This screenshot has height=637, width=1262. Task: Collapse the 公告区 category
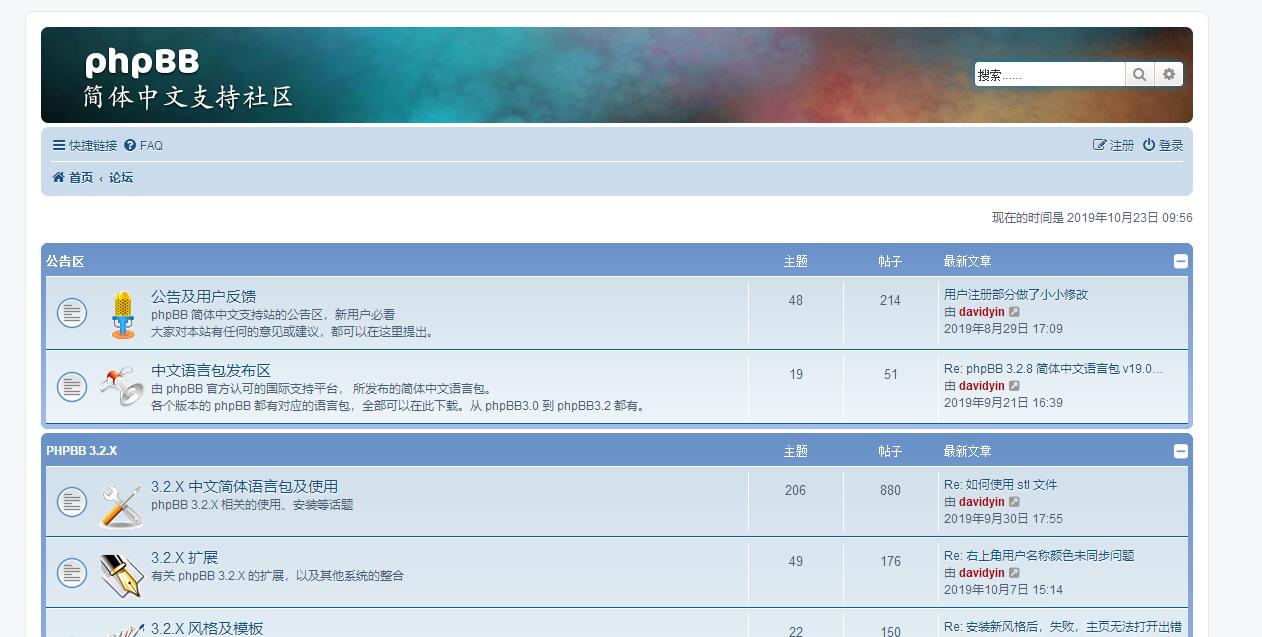[1181, 261]
